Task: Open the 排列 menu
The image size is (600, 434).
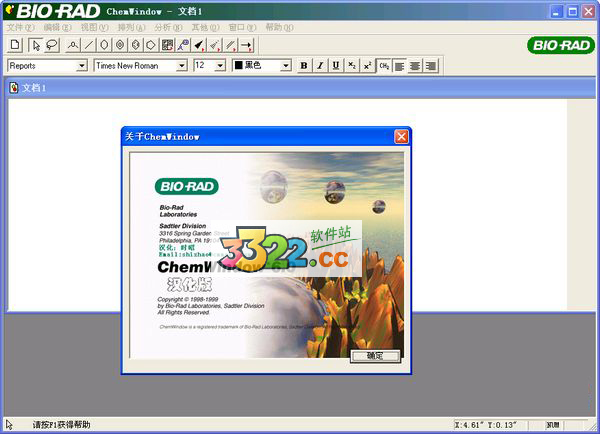Action: (132, 28)
